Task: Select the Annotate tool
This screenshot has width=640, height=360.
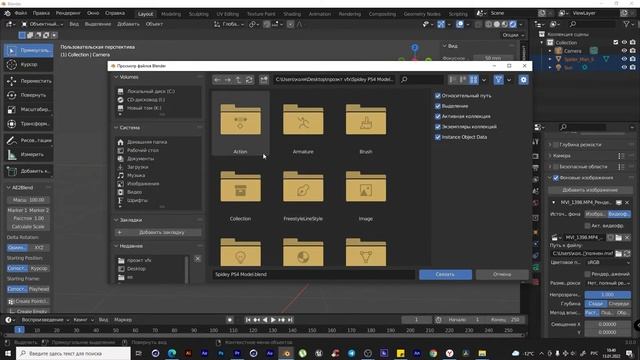Action: [x=29, y=140]
